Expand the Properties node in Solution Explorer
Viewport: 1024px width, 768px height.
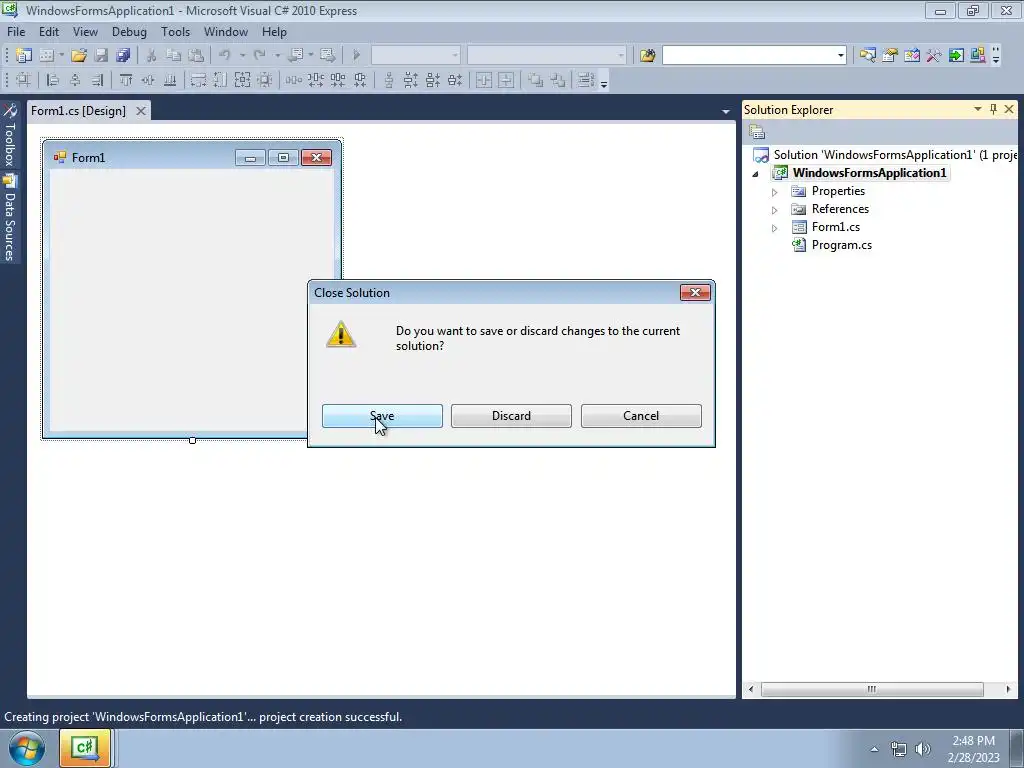click(775, 192)
